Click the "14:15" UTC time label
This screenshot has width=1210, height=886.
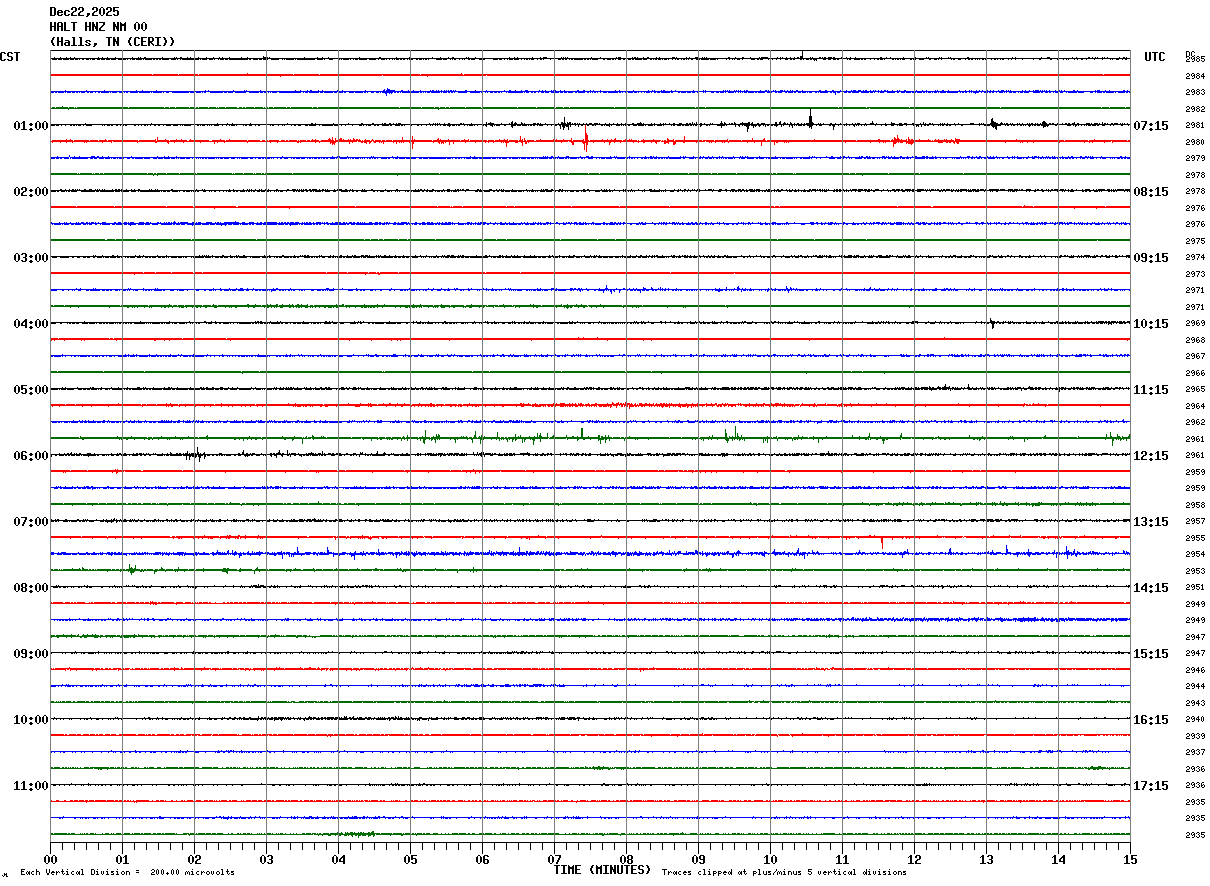coord(1151,588)
